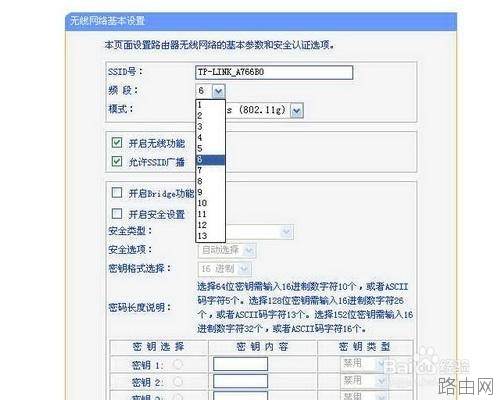This screenshot has width=500, height=400.
Task: Click the 密钥选择 column header
Action: click(x=158, y=347)
